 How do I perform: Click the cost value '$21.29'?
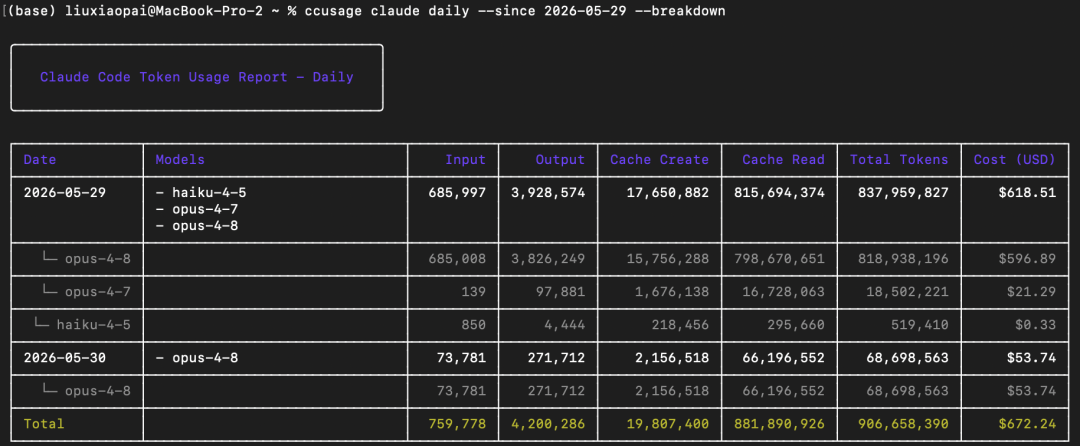[x=1031, y=292]
